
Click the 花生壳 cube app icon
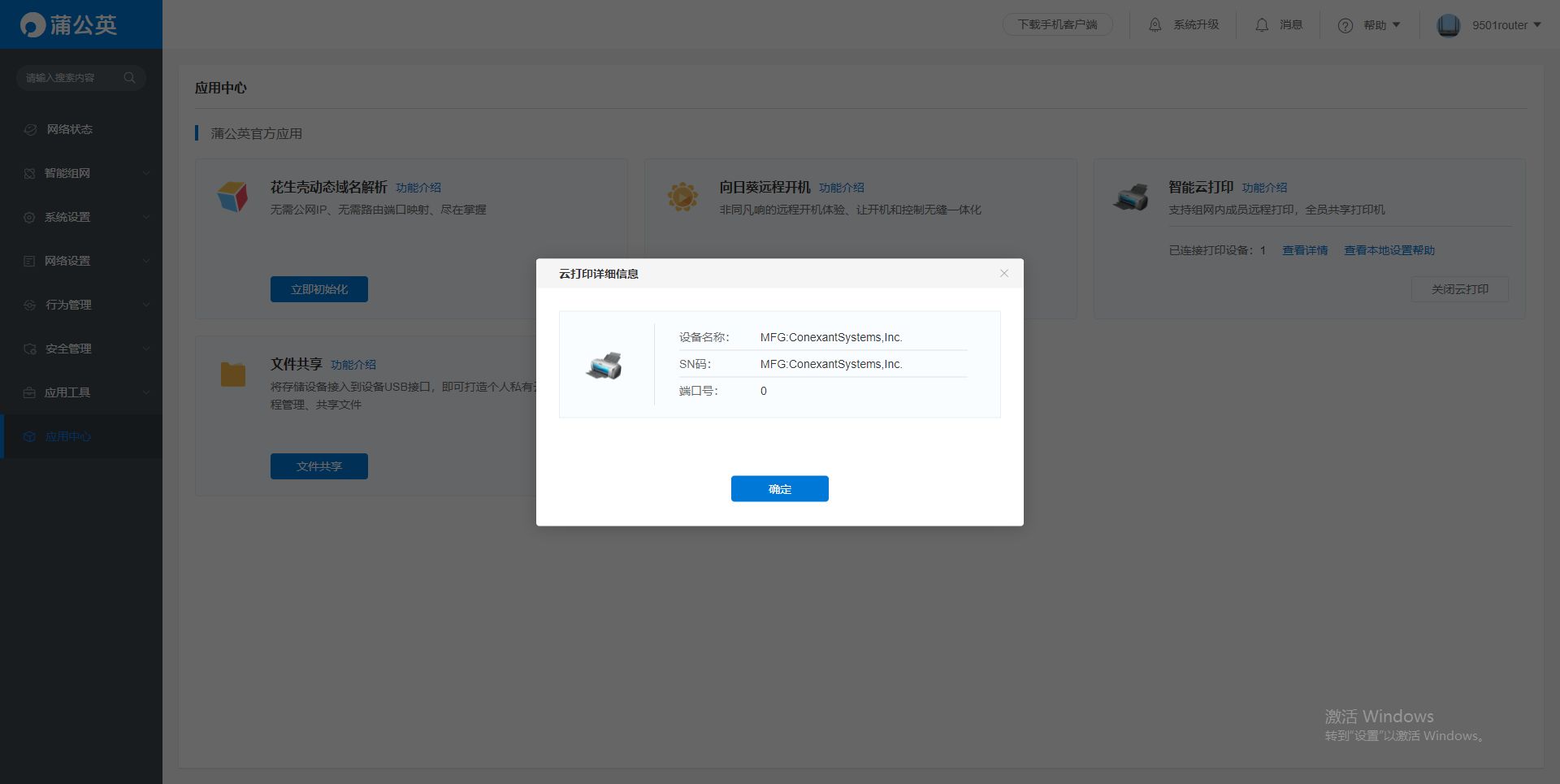[232, 197]
